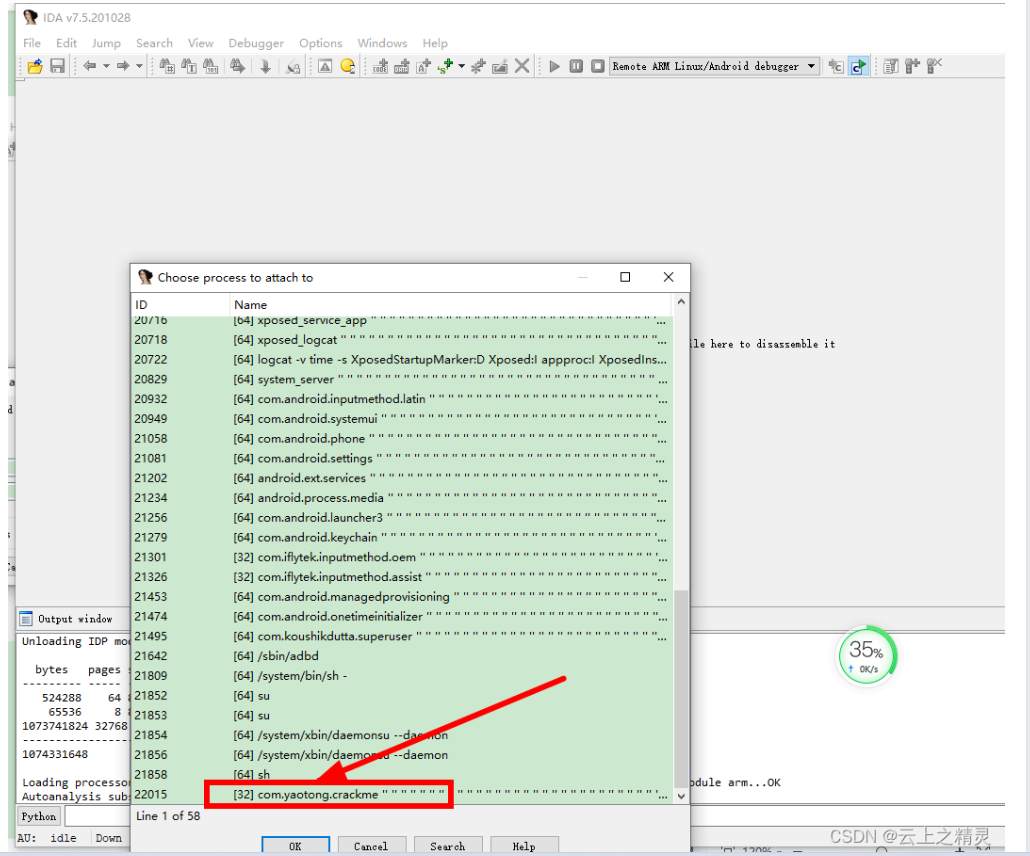Open the File menu

pos(32,43)
